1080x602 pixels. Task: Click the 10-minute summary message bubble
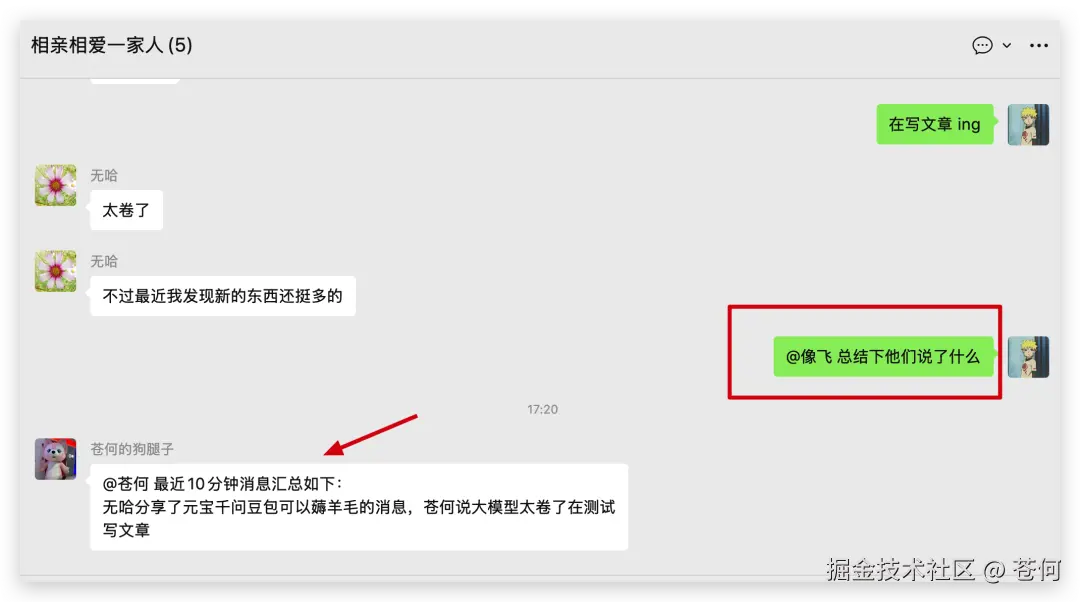point(360,505)
